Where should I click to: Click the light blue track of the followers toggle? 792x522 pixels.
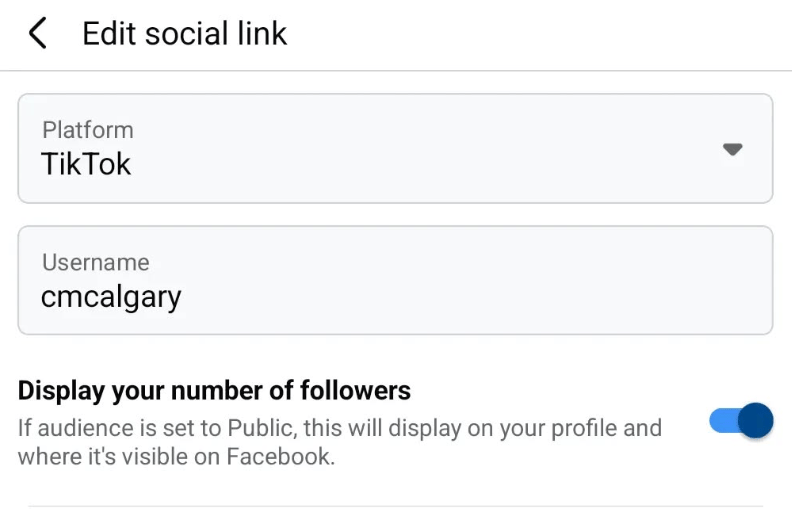[x=722, y=421]
